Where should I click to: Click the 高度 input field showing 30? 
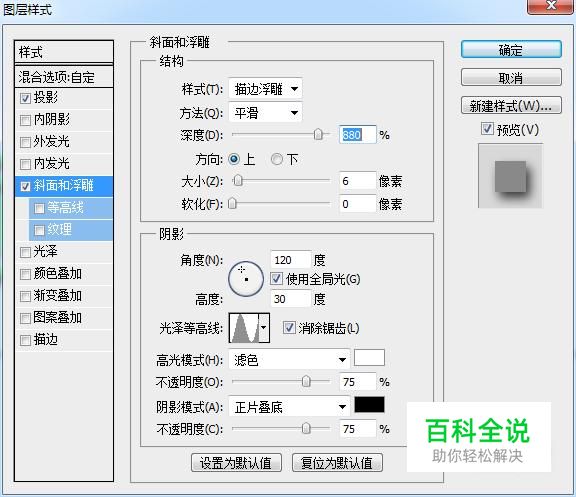click(291, 299)
